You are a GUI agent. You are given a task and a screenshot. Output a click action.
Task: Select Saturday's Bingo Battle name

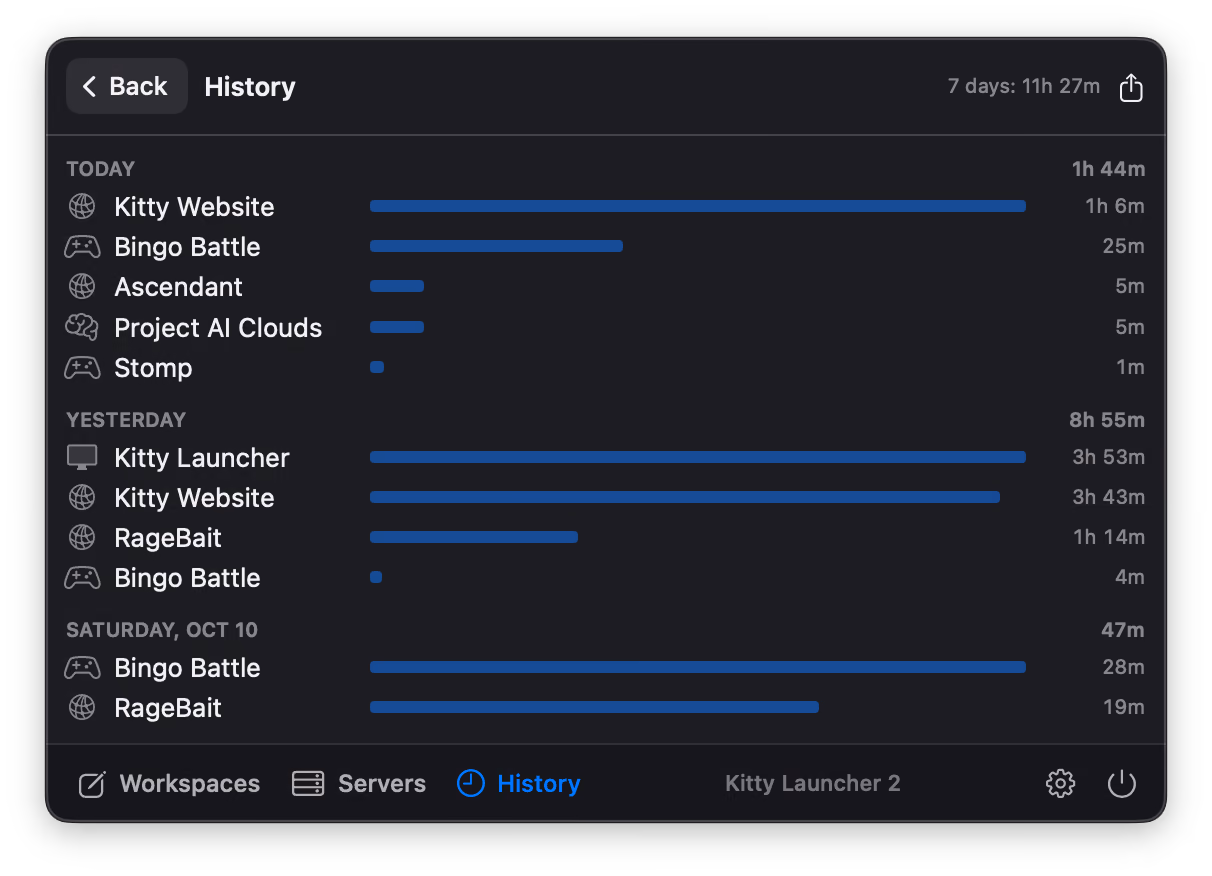(187, 668)
